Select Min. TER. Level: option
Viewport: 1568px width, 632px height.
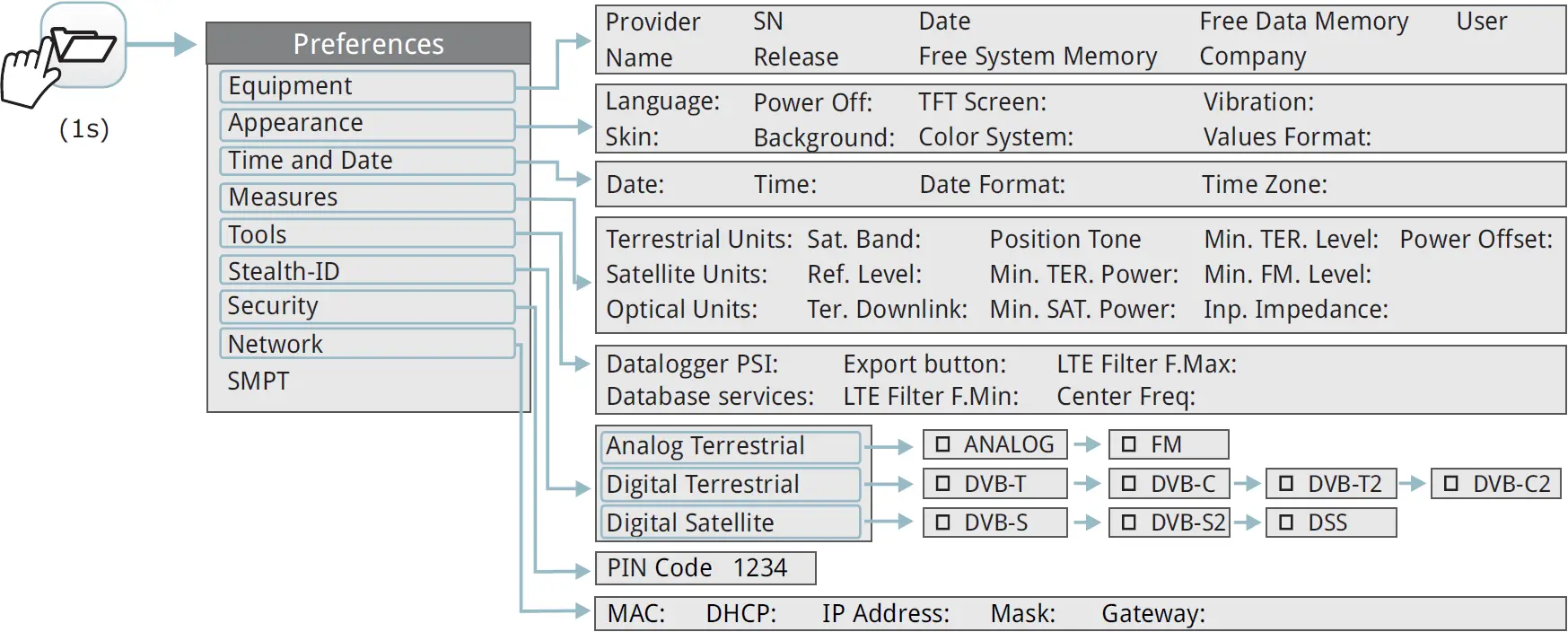[x=1292, y=240]
